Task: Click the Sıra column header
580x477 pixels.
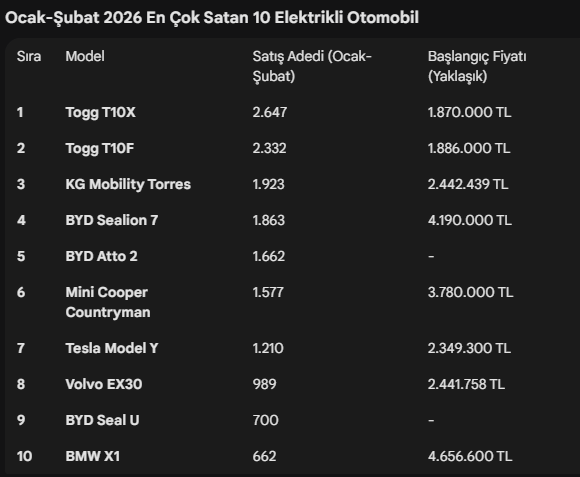Action: (x=29, y=57)
